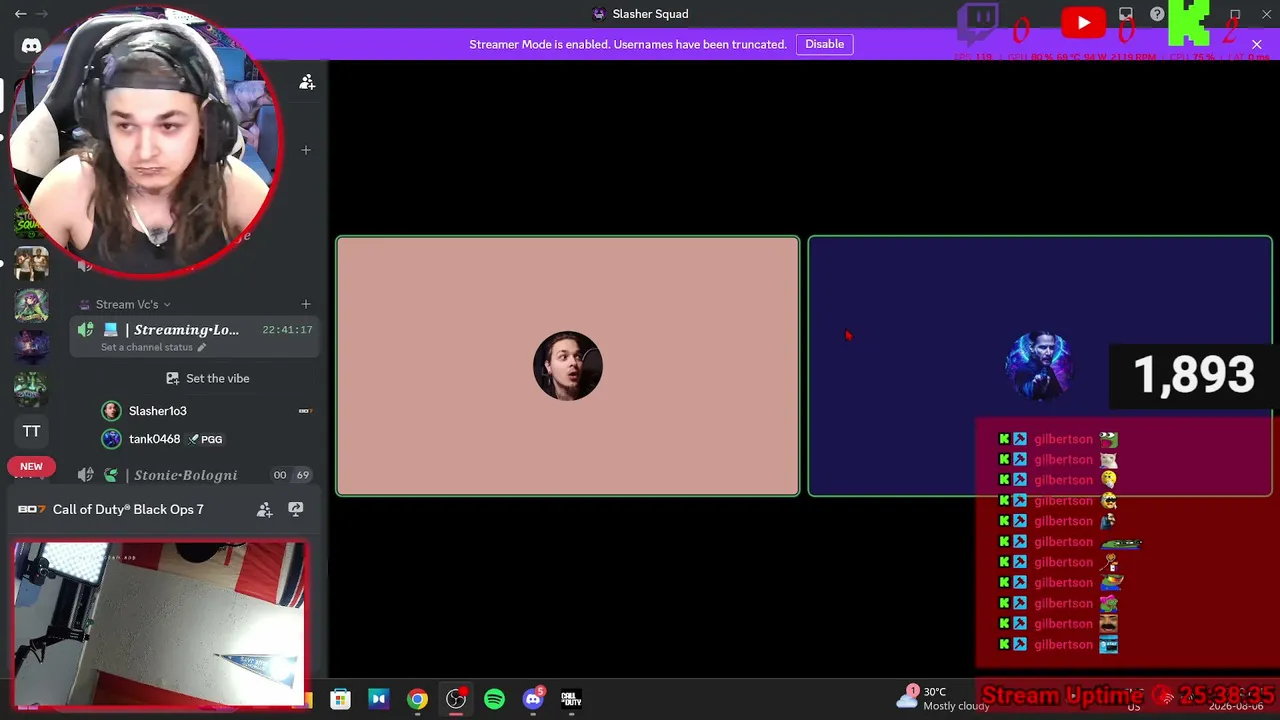Open the Streaming·Lo... voice channel
This screenshot has height=720, width=1280.
click(195, 337)
